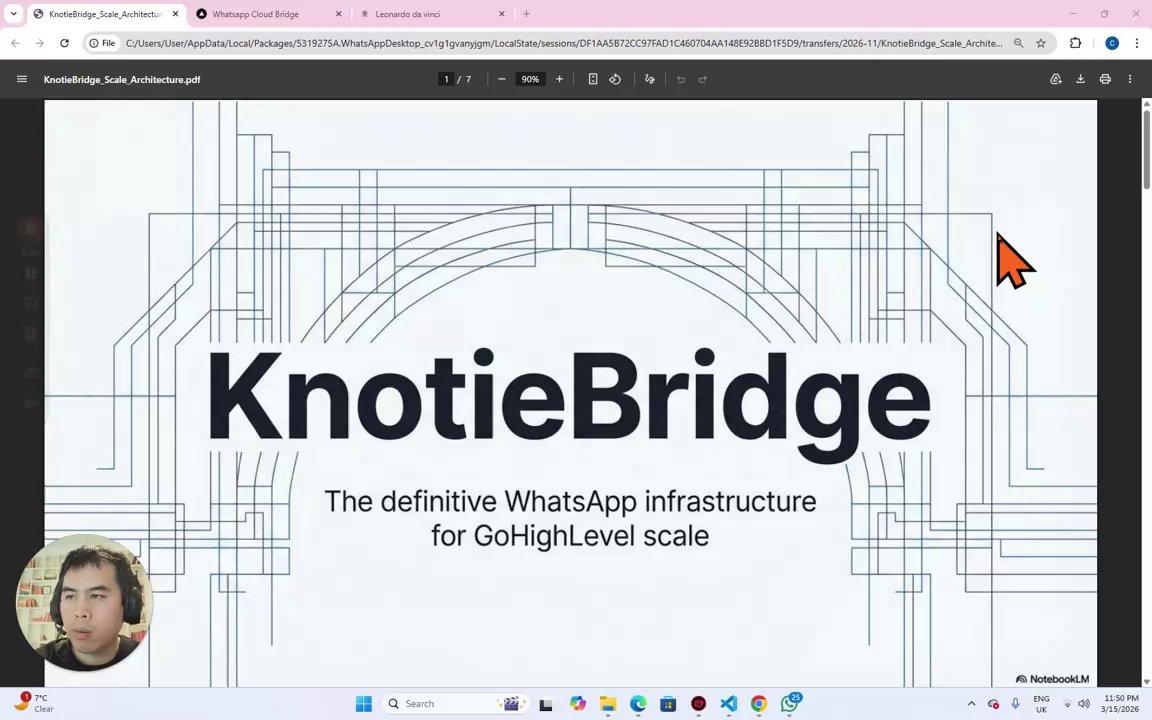
Task: Click the taskbar Search box
Action: 454,704
